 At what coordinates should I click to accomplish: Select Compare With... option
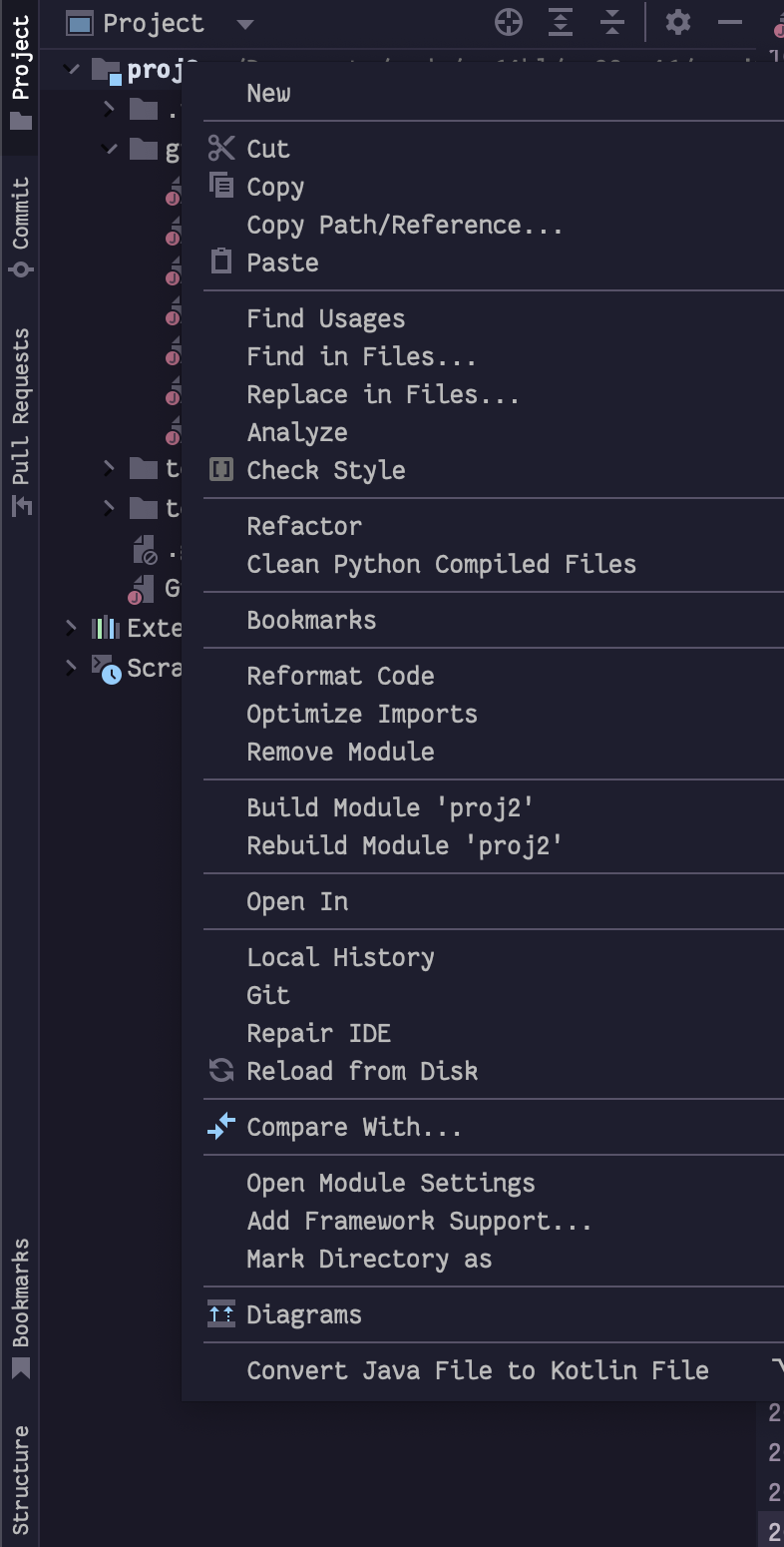tap(354, 1127)
